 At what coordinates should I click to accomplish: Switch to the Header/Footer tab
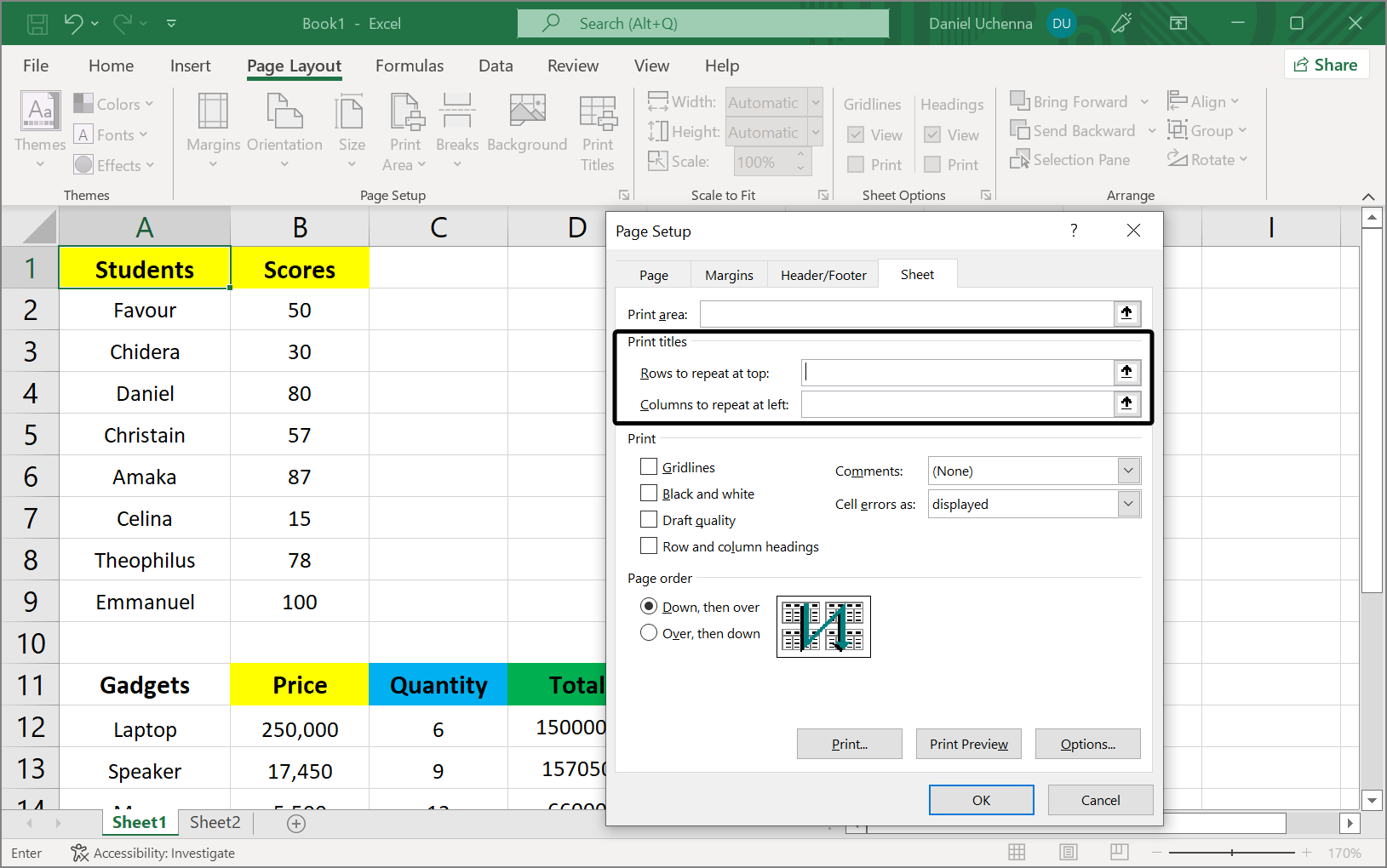823,275
